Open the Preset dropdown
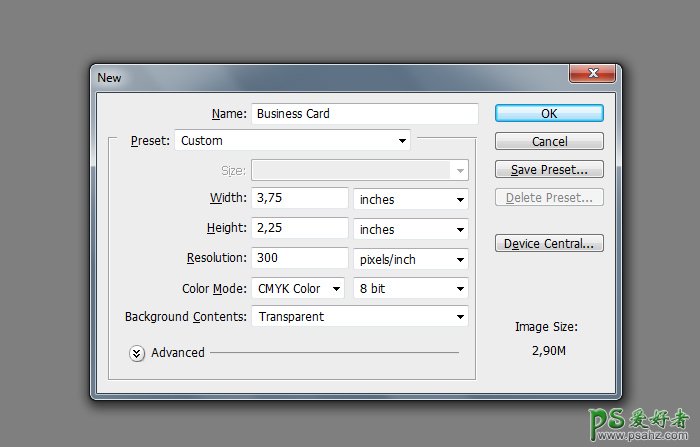Screen dimensions: 700x447 click(x=292, y=141)
